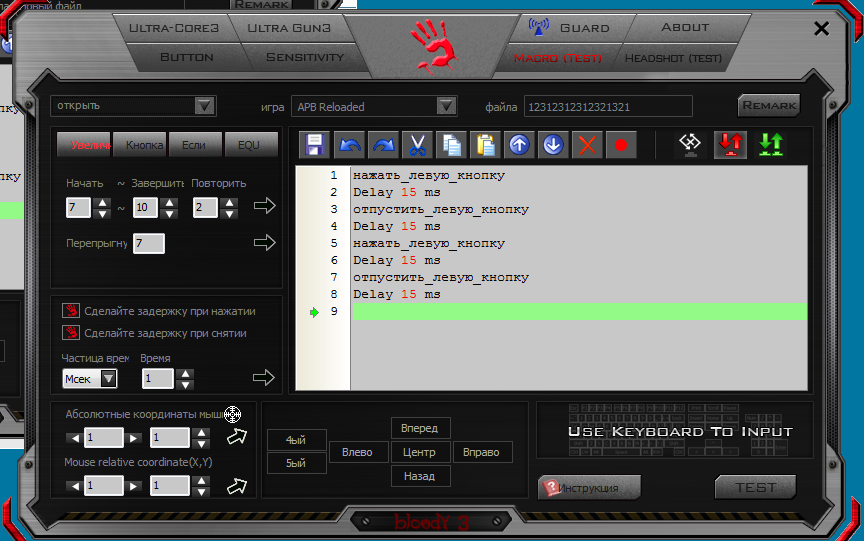Open the Button tab
This screenshot has width=864, height=541.
pyautogui.click(x=186, y=57)
